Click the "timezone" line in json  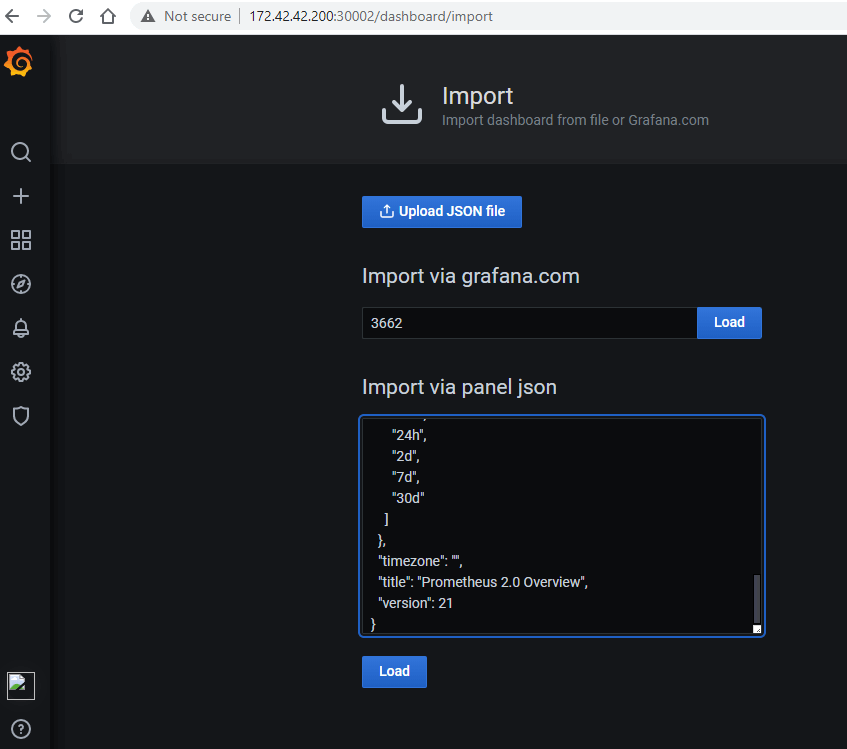coord(420,561)
